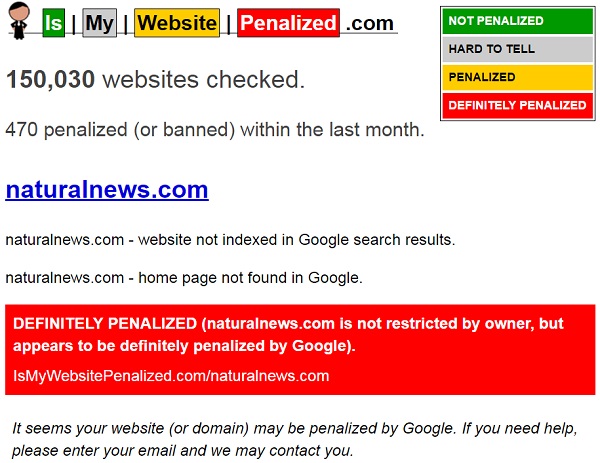Click the '.com' logo text
The image size is (600, 463).
[369, 24]
